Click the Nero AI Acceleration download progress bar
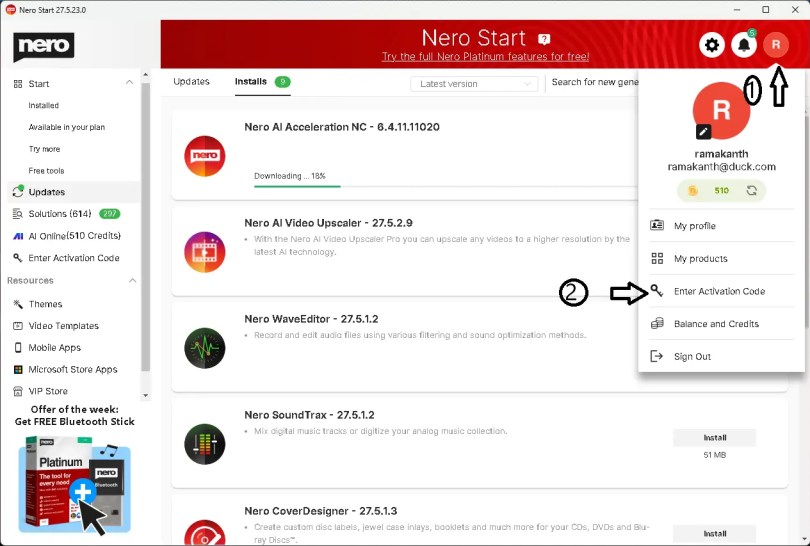810x546 pixels. 444,186
